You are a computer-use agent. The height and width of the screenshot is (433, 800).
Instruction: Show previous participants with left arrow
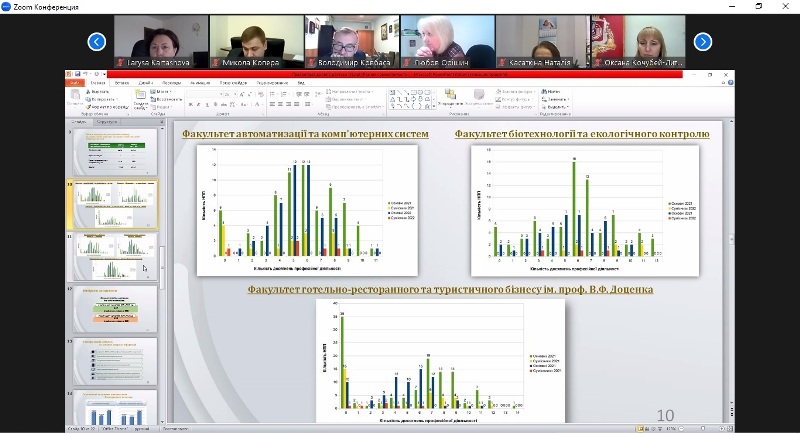pos(96,42)
